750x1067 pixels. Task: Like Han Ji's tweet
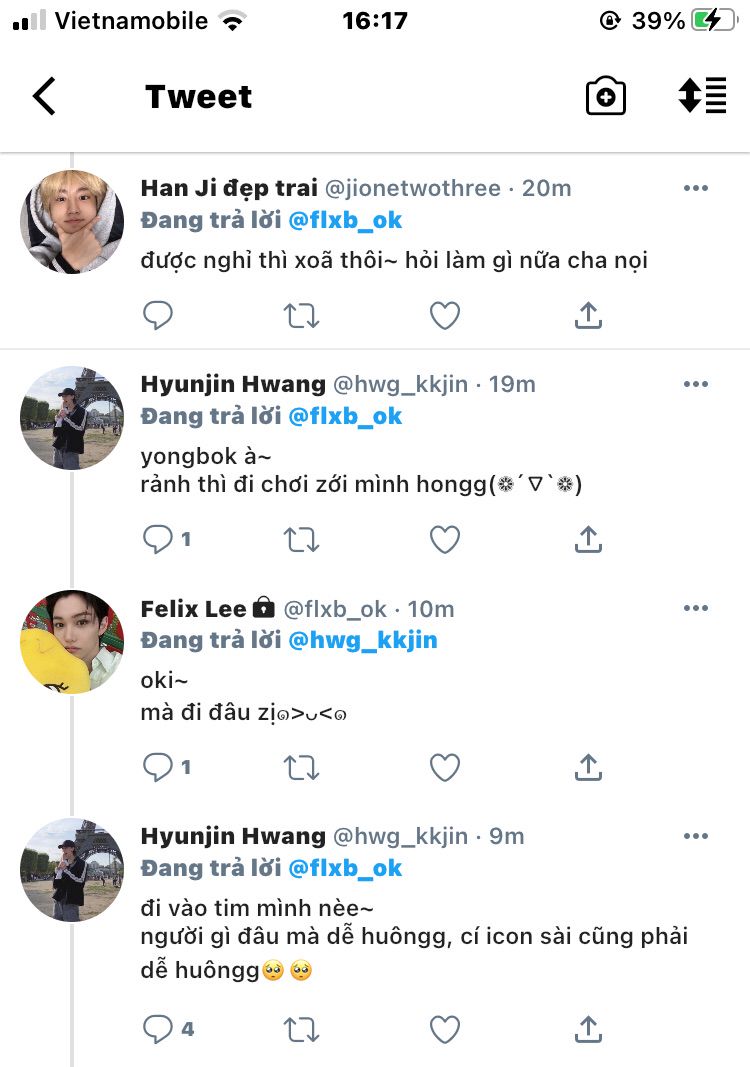tap(445, 316)
